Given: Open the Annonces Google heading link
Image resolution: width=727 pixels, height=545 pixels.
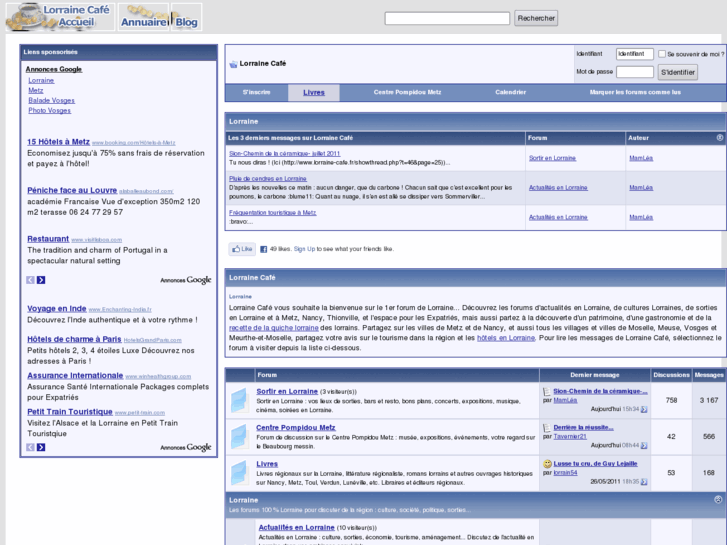Looking at the screenshot, I should point(54,69).
